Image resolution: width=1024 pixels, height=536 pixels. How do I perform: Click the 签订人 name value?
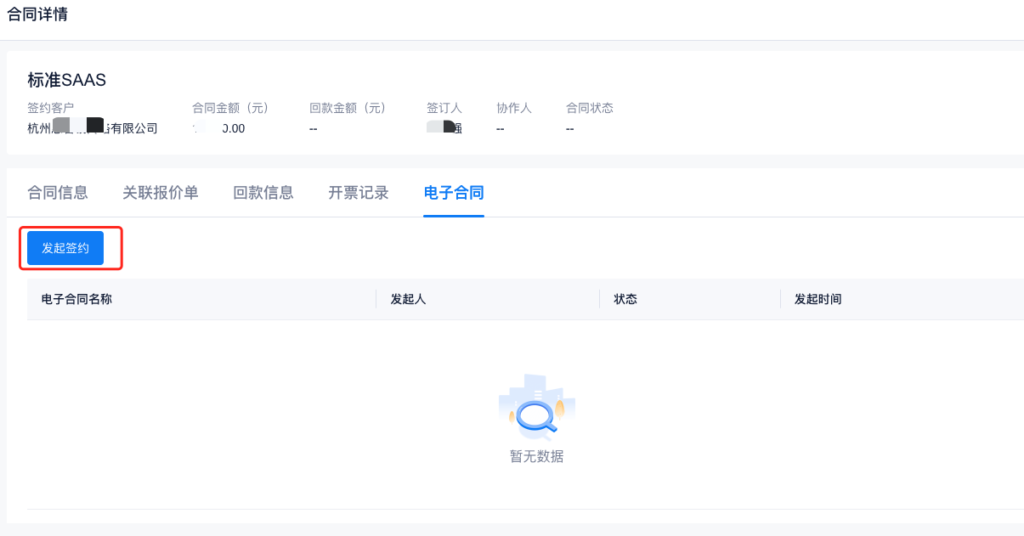coord(444,128)
